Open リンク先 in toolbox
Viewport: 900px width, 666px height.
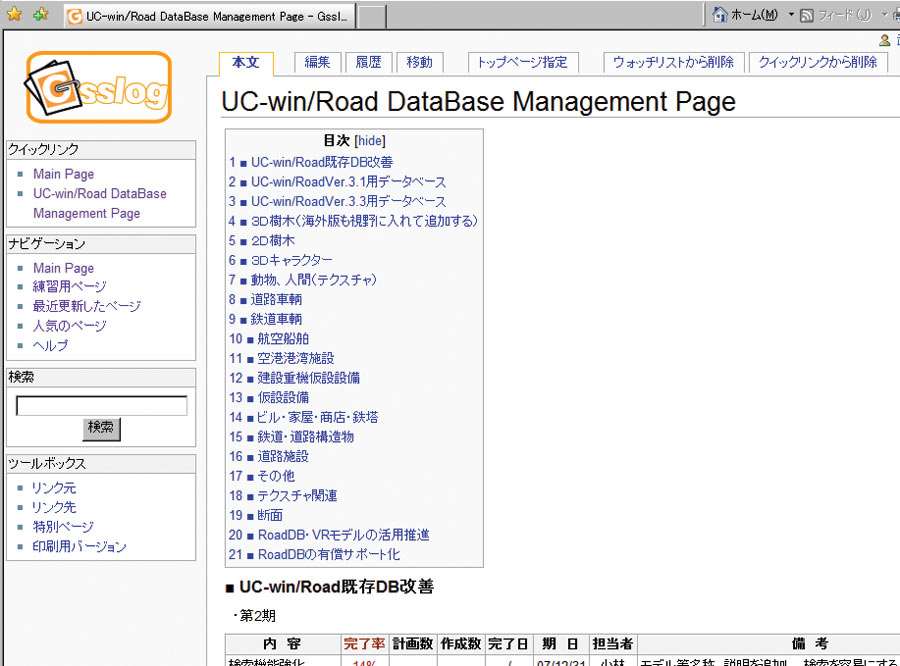[54, 508]
